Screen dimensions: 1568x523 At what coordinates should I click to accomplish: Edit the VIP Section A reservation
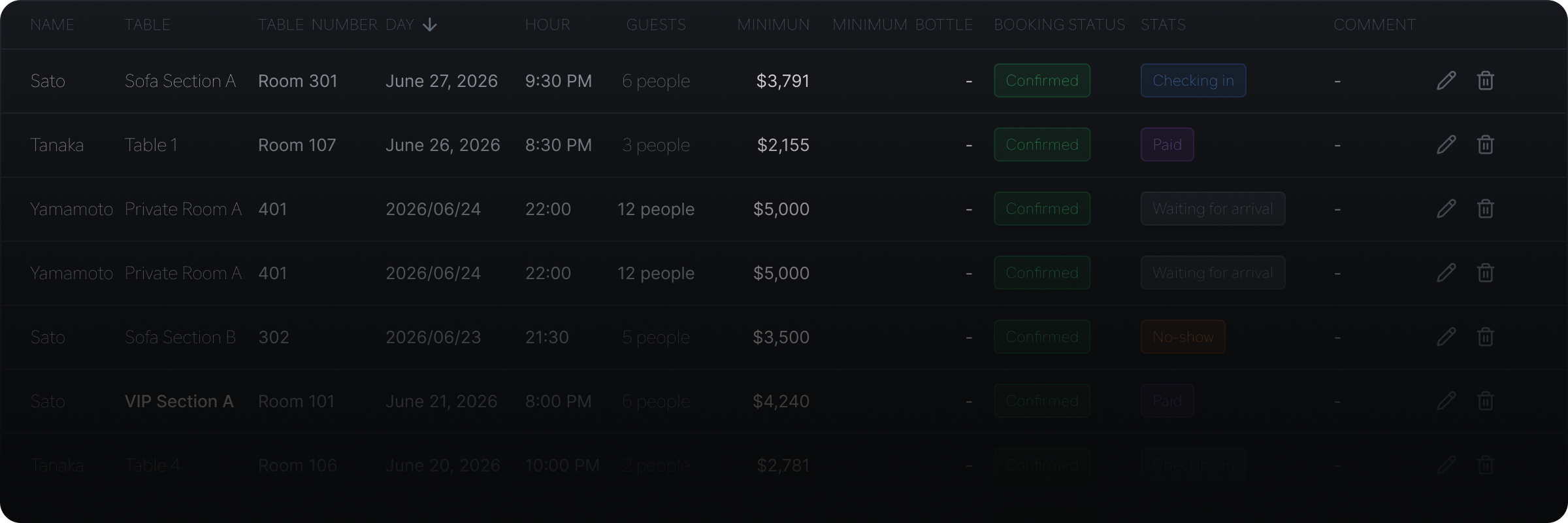(1446, 401)
